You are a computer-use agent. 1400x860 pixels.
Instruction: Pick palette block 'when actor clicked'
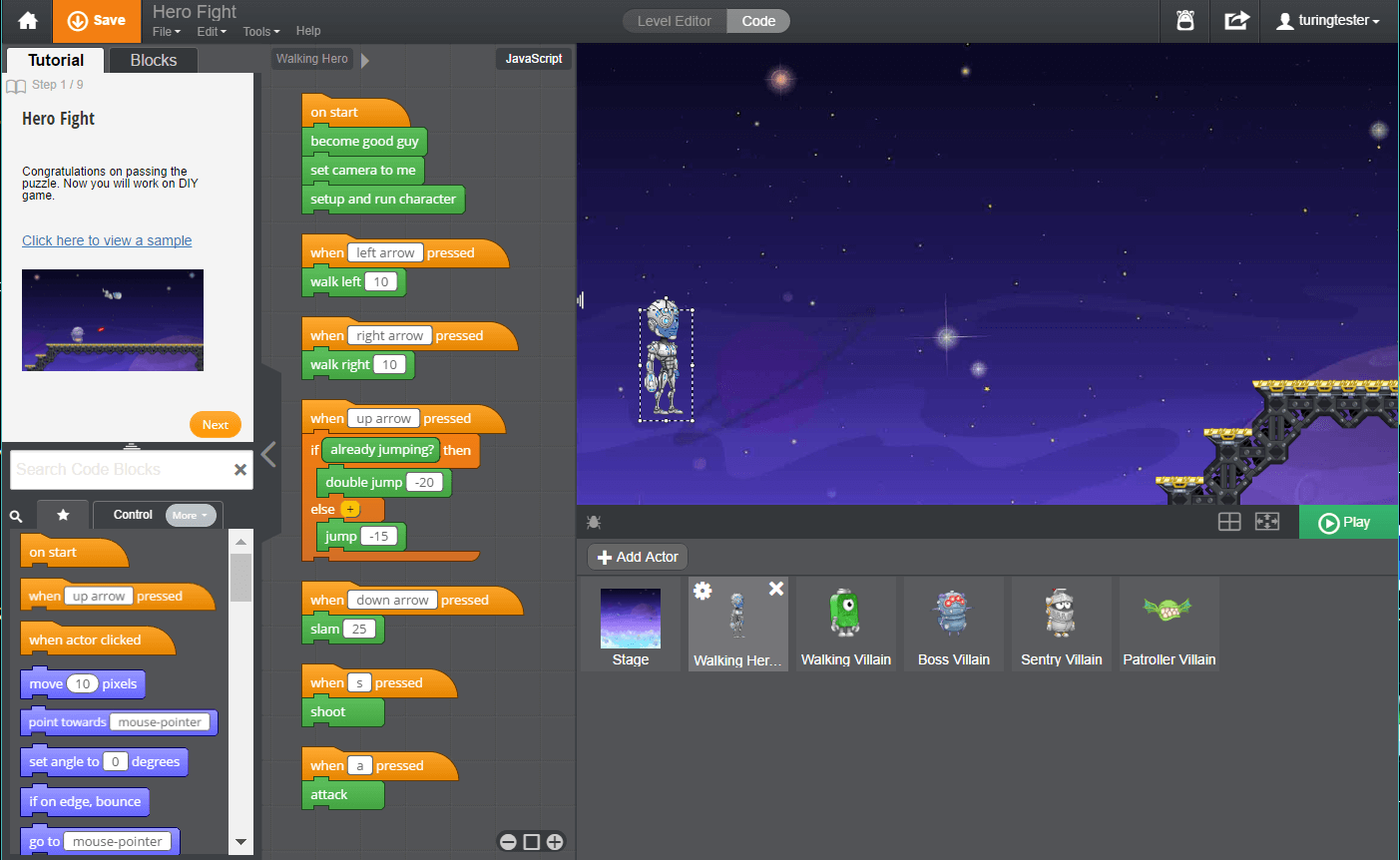click(x=97, y=640)
